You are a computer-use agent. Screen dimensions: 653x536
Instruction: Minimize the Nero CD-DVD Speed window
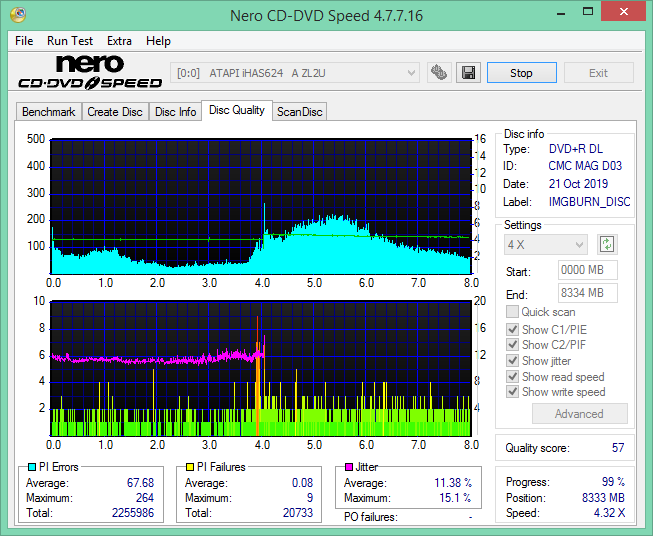click(x=561, y=12)
